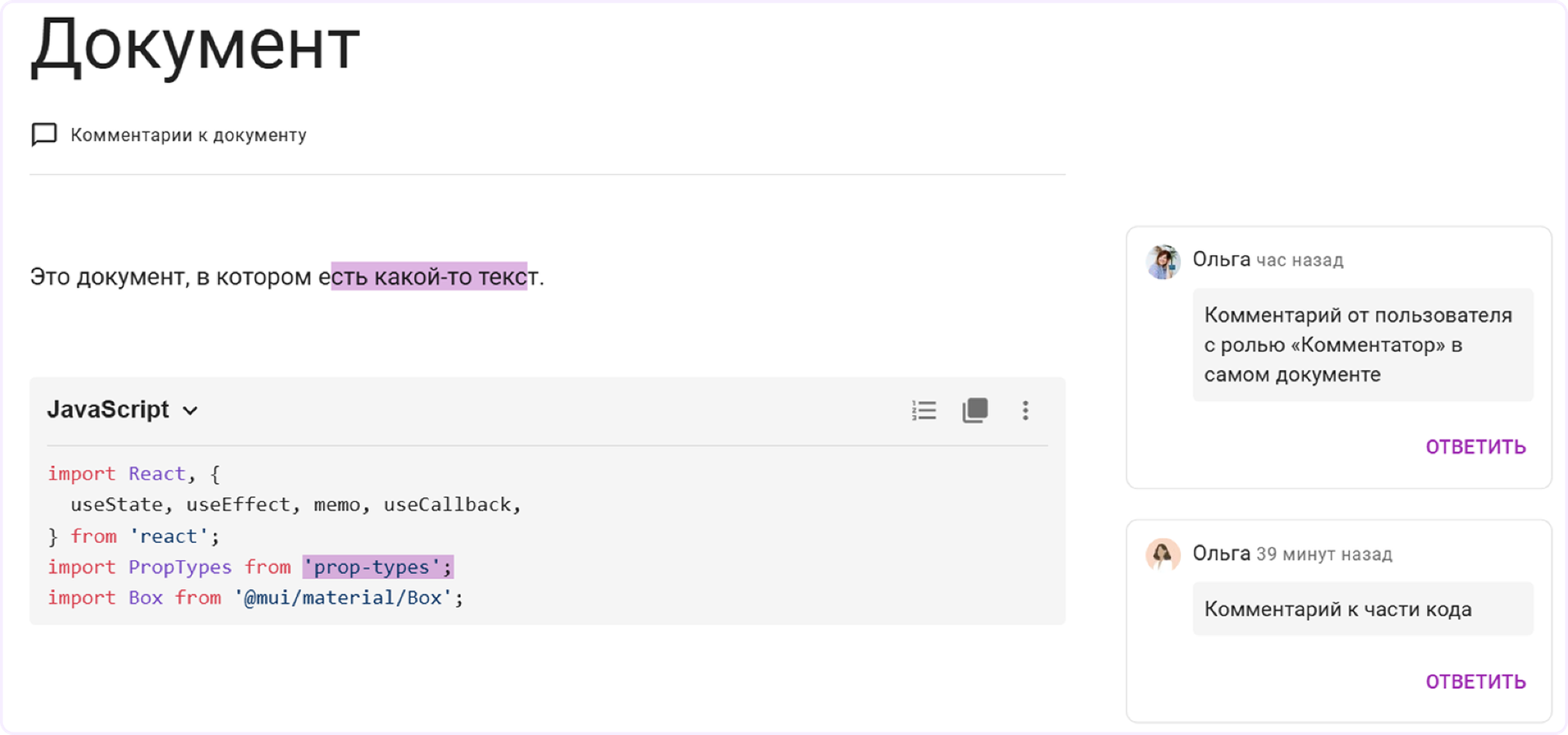This screenshot has height=735, width=1568.
Task: Click the "JavaScript" language selector label
Action: [x=108, y=409]
